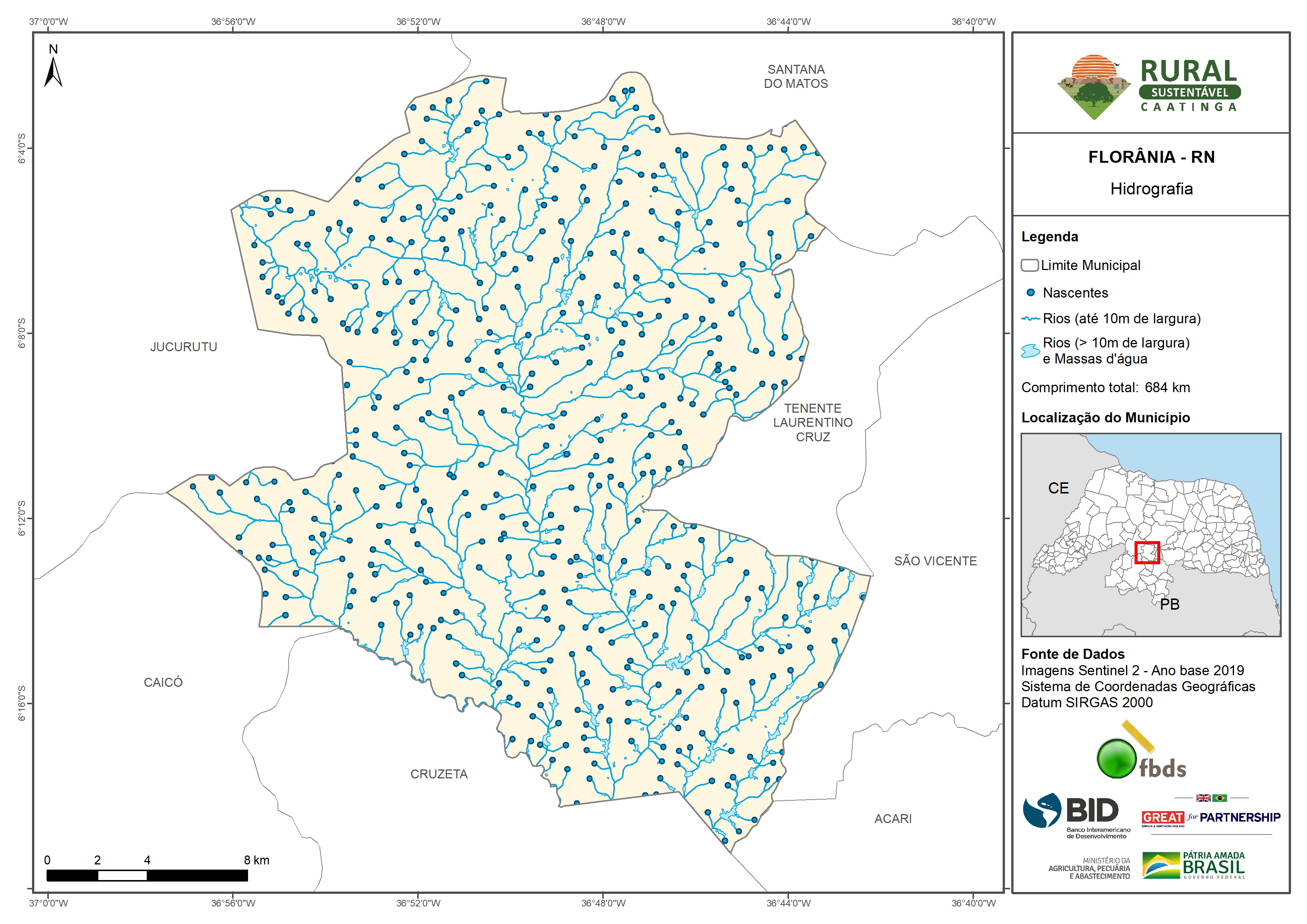Click the Limite Municipal legend box symbol
1307x924 pixels.
1029,265
